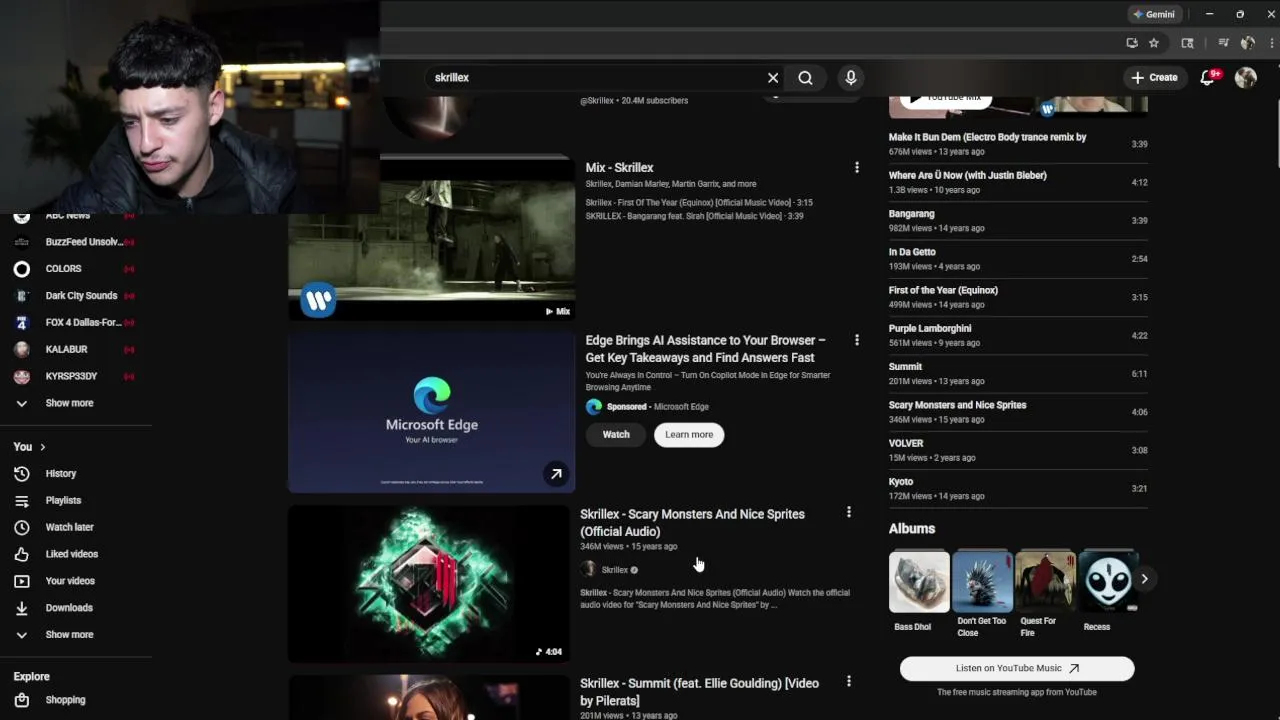Open Skrillex - Summit feat. Ellie Goulding title
The width and height of the screenshot is (1280, 720).
tap(700, 692)
